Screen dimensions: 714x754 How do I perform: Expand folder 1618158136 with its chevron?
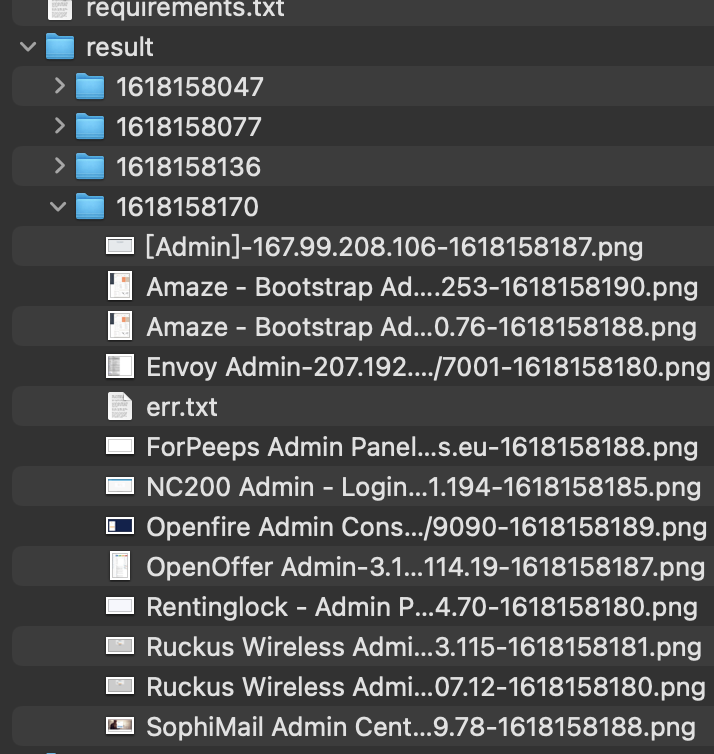[59, 166]
